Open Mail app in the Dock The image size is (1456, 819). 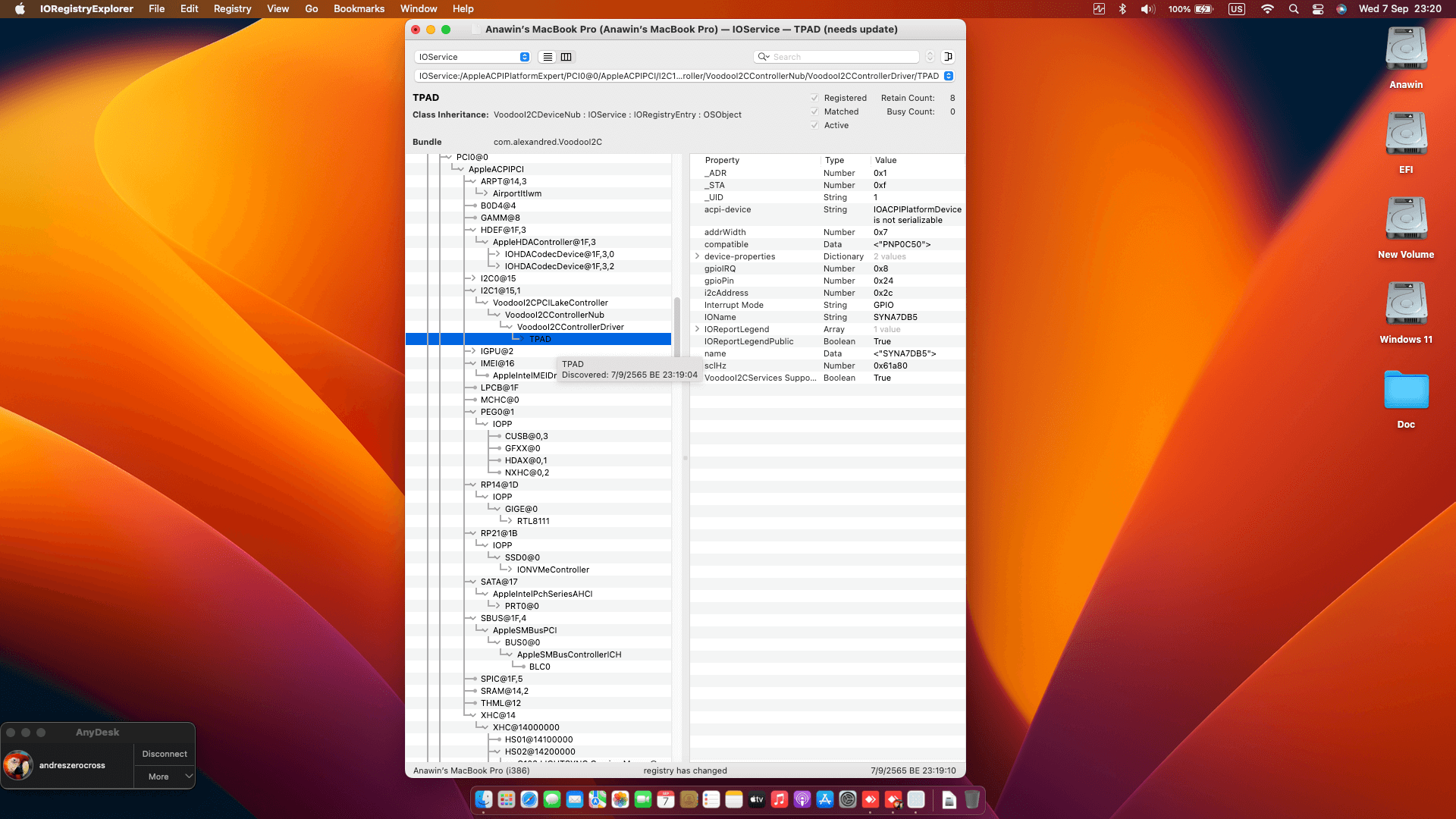coord(575,799)
